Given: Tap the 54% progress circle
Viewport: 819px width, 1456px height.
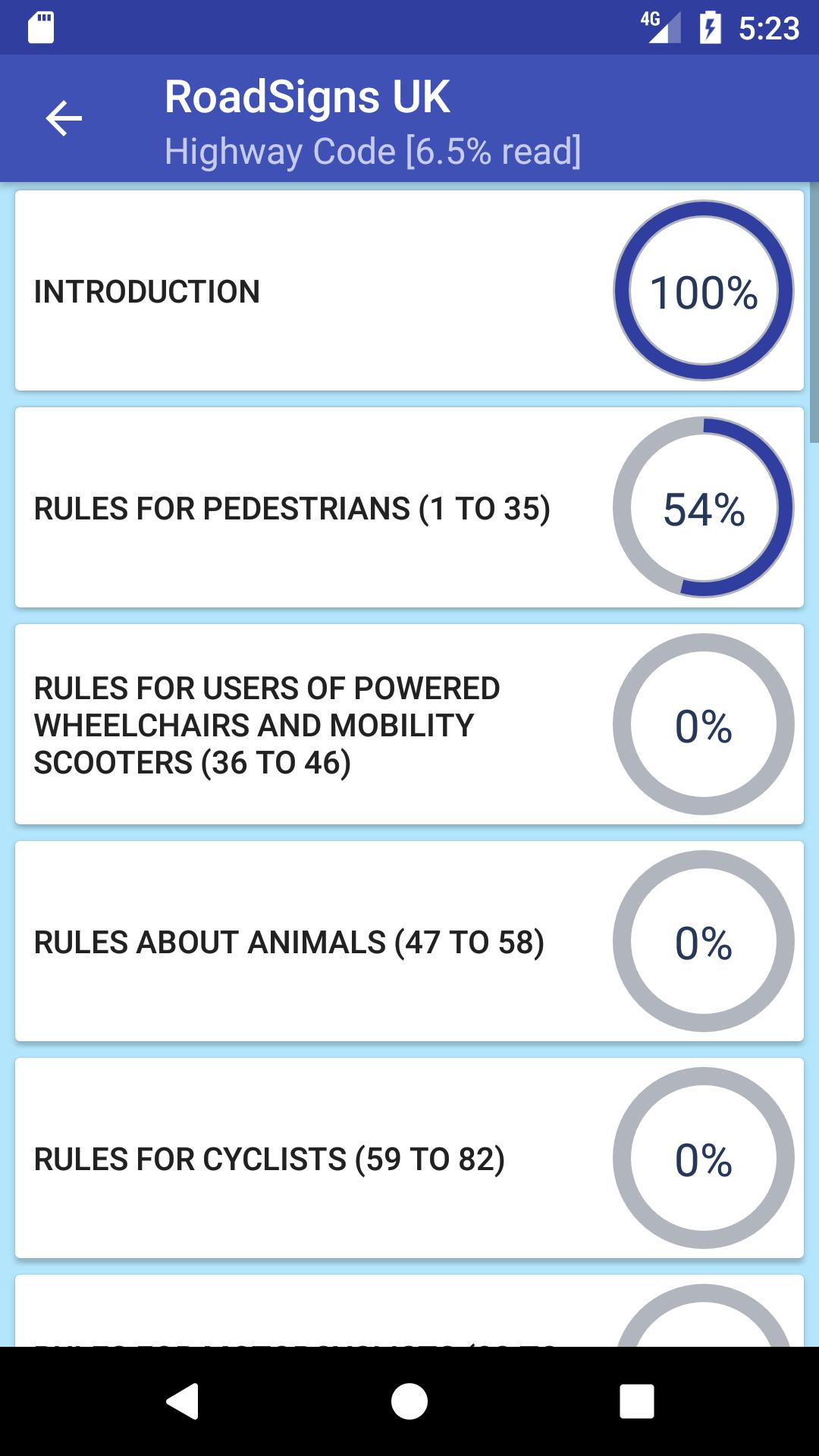Looking at the screenshot, I should [x=704, y=507].
